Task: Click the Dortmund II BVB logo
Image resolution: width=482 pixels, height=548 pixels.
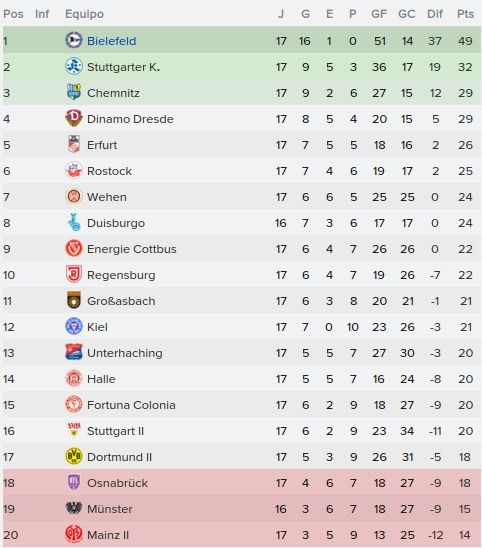Action: (74, 456)
